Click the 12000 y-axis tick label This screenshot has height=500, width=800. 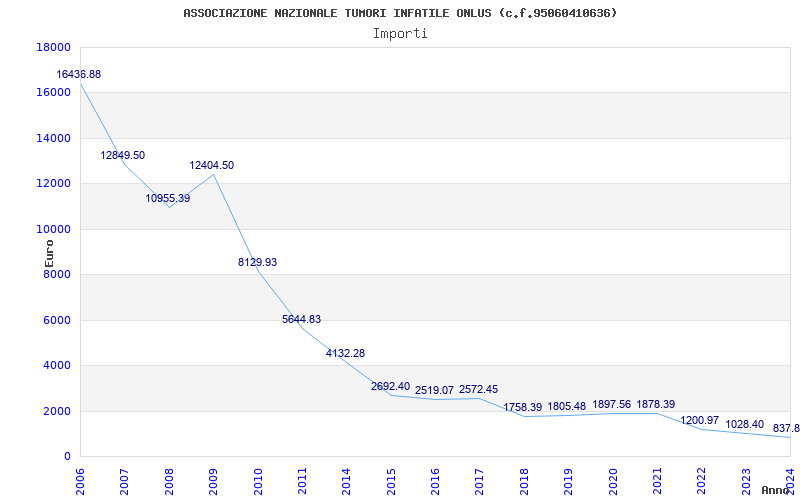(x=53, y=184)
